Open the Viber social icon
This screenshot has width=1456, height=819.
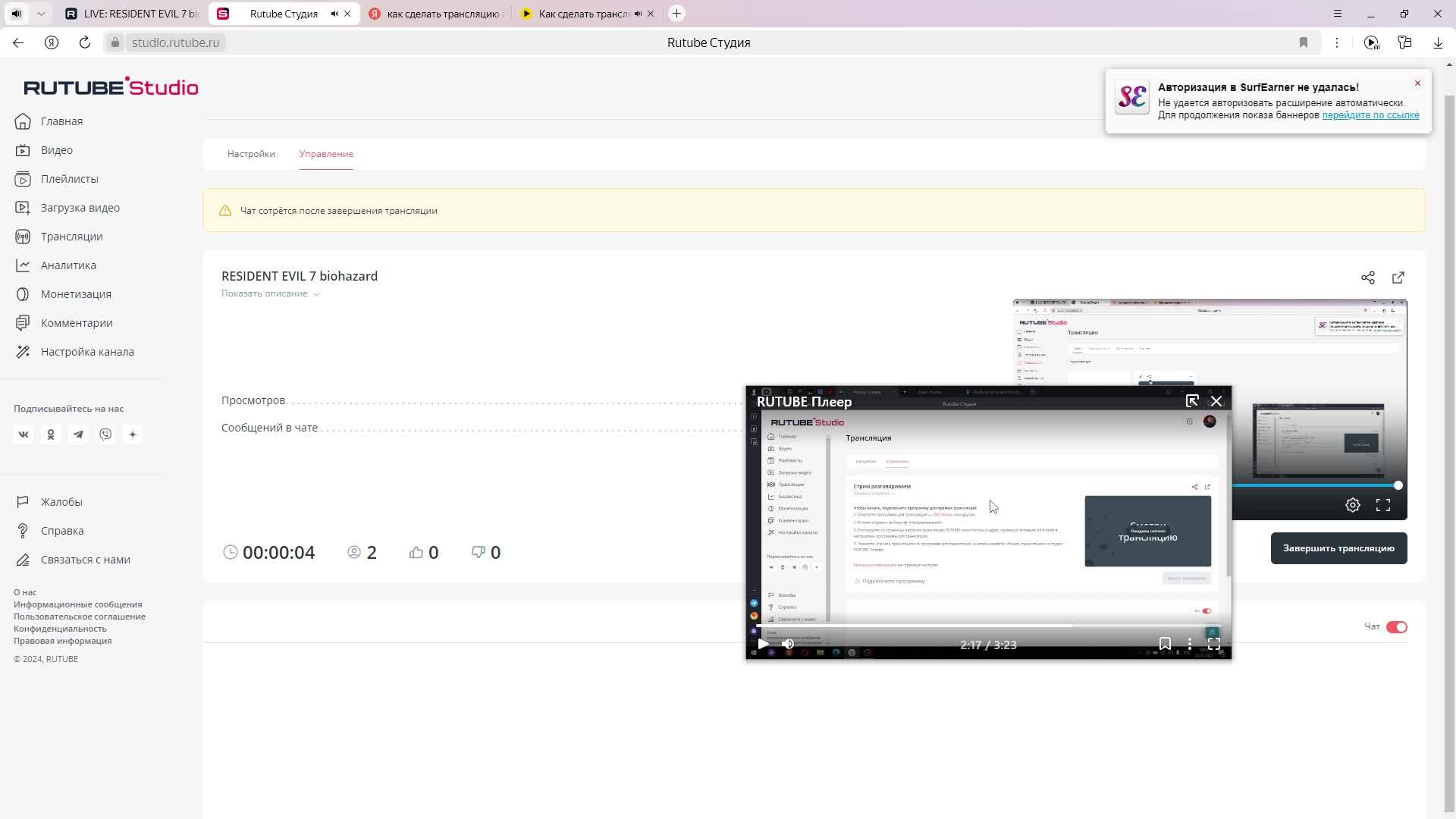[x=105, y=435]
